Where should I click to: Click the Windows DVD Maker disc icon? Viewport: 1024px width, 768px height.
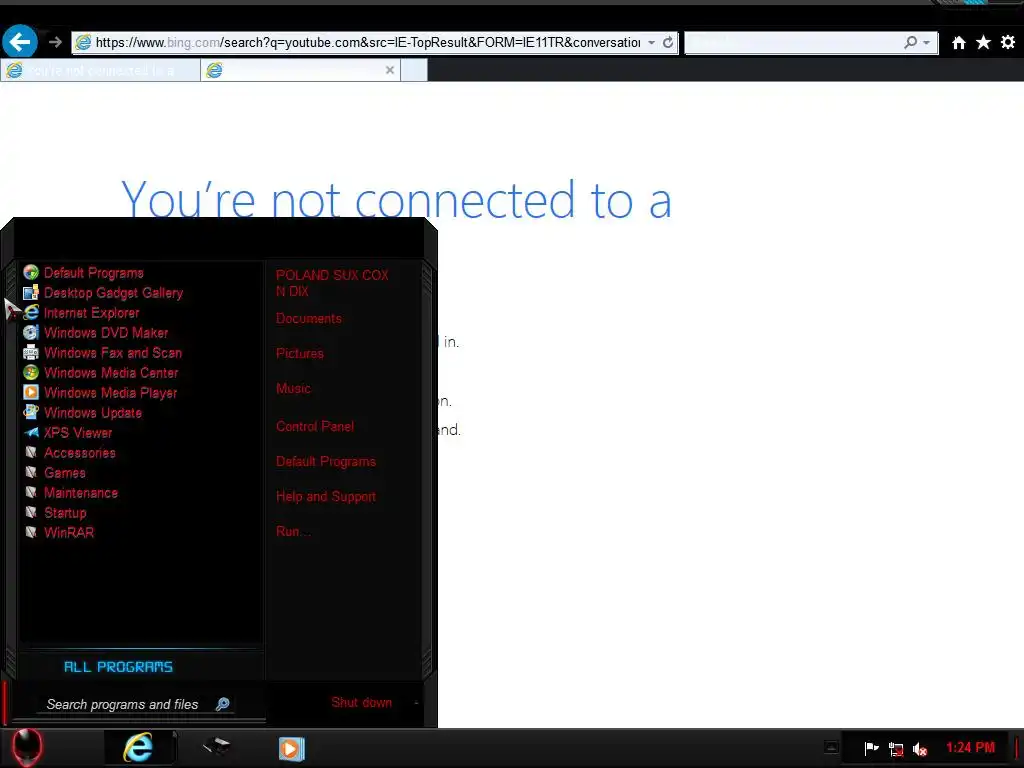[31, 332]
